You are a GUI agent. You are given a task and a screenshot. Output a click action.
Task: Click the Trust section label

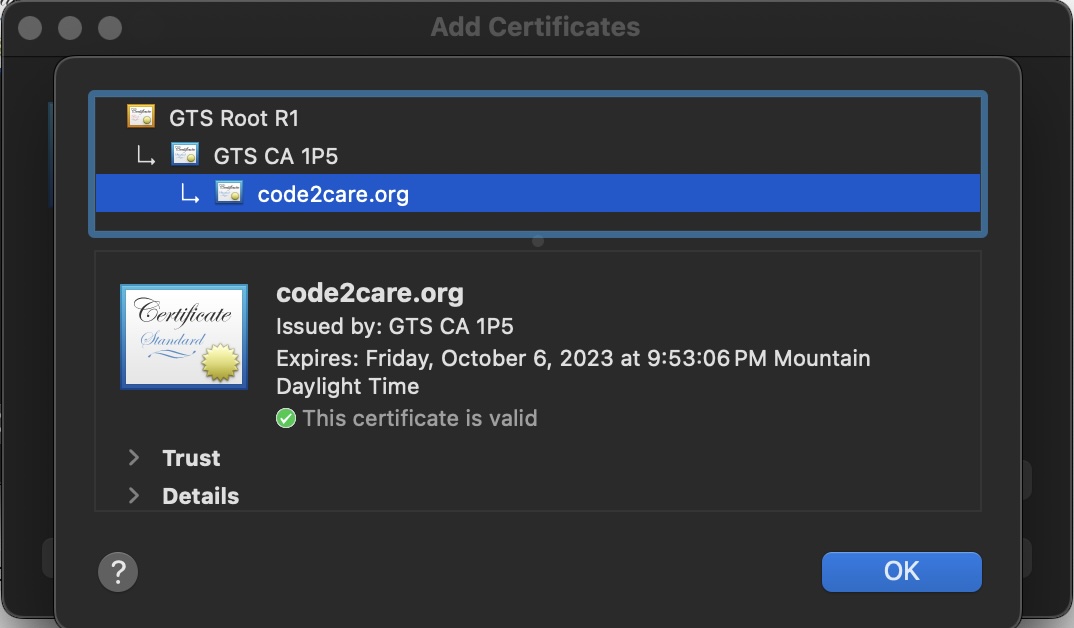(x=191, y=458)
